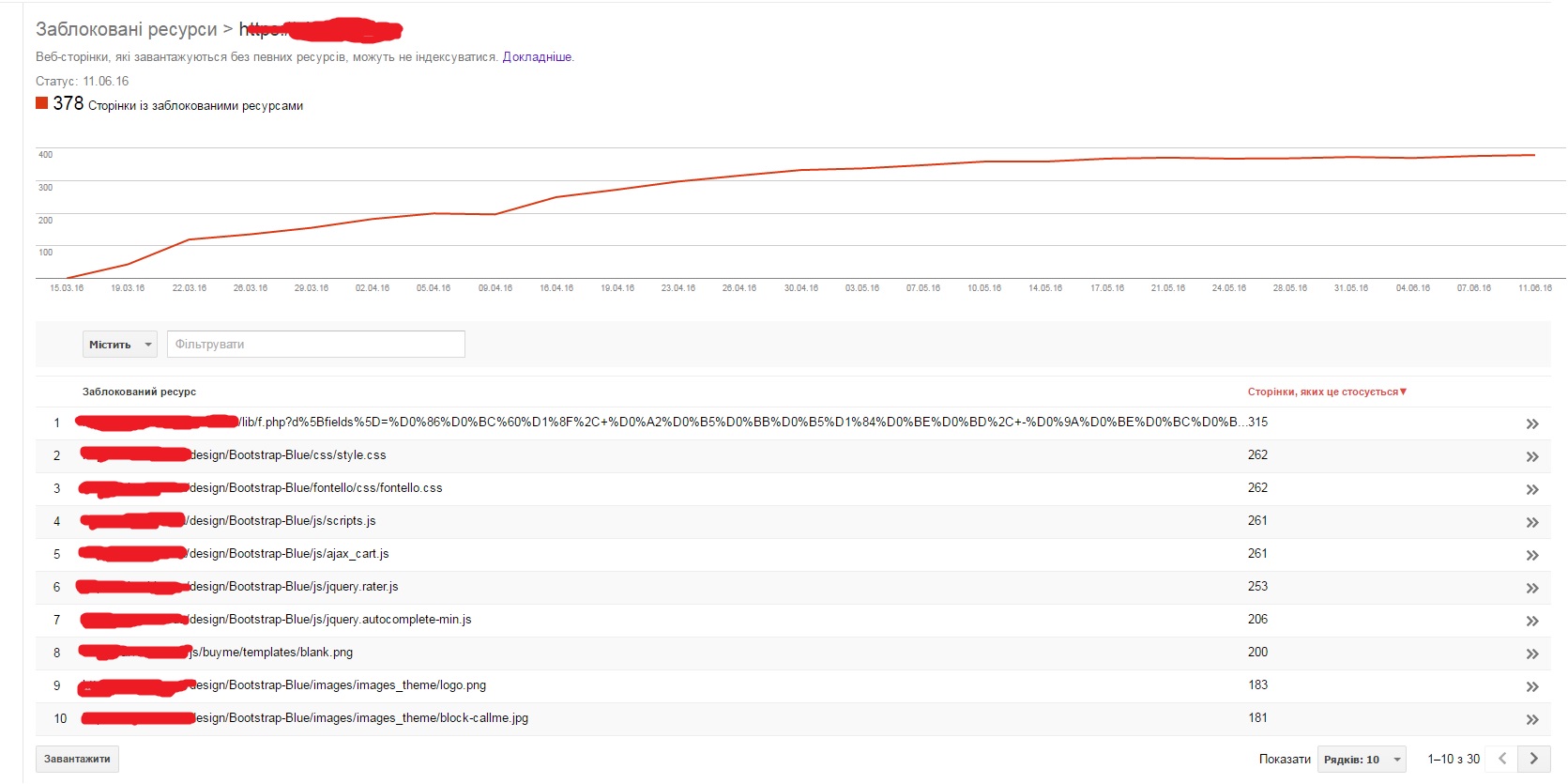Viewport: 1568px width, 784px height.
Task: Click double-chevron on blank.png row
Action: click(1531, 653)
